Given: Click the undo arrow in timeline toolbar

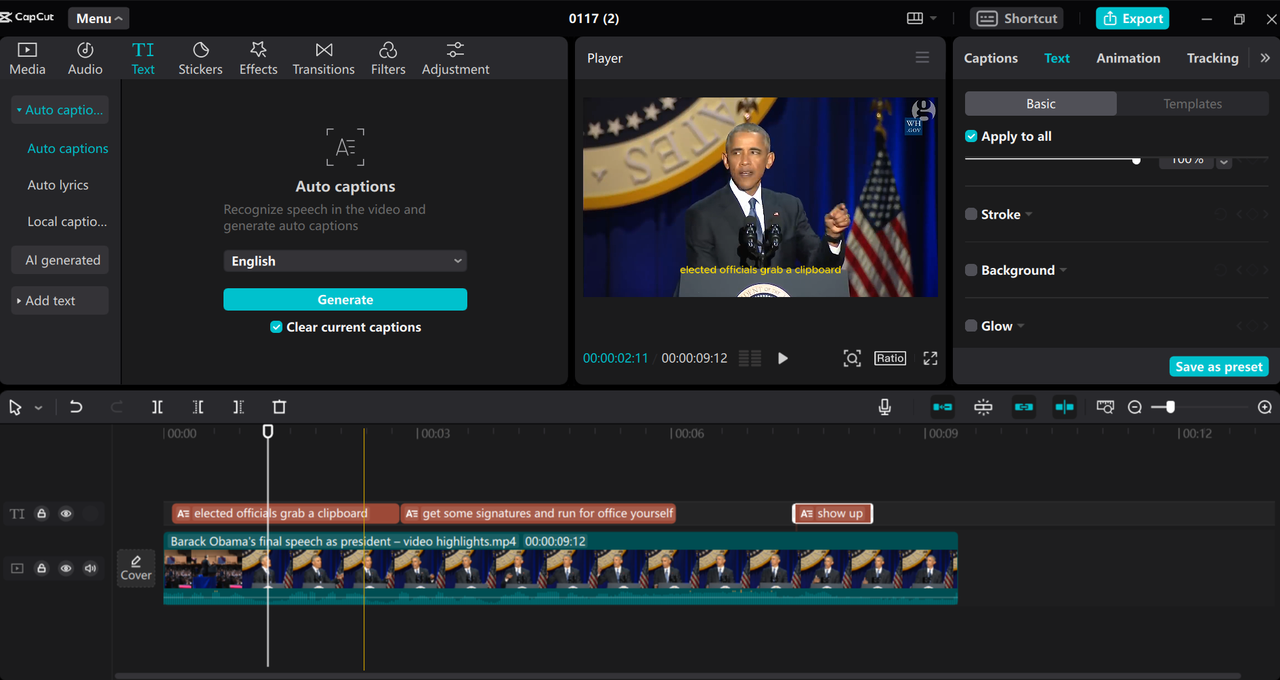Looking at the screenshot, I should tap(76, 407).
